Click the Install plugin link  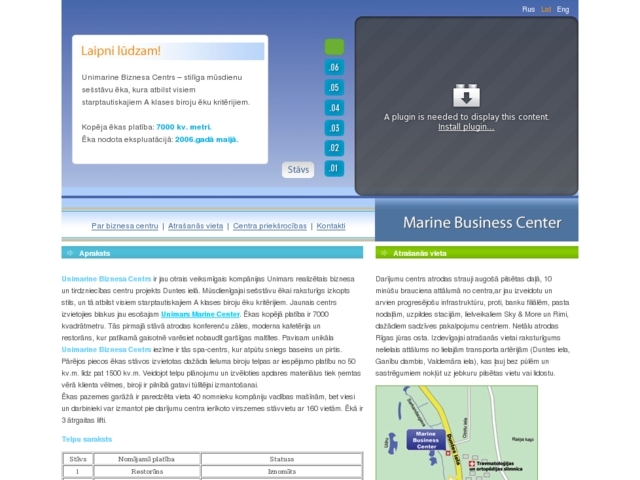[x=466, y=127]
